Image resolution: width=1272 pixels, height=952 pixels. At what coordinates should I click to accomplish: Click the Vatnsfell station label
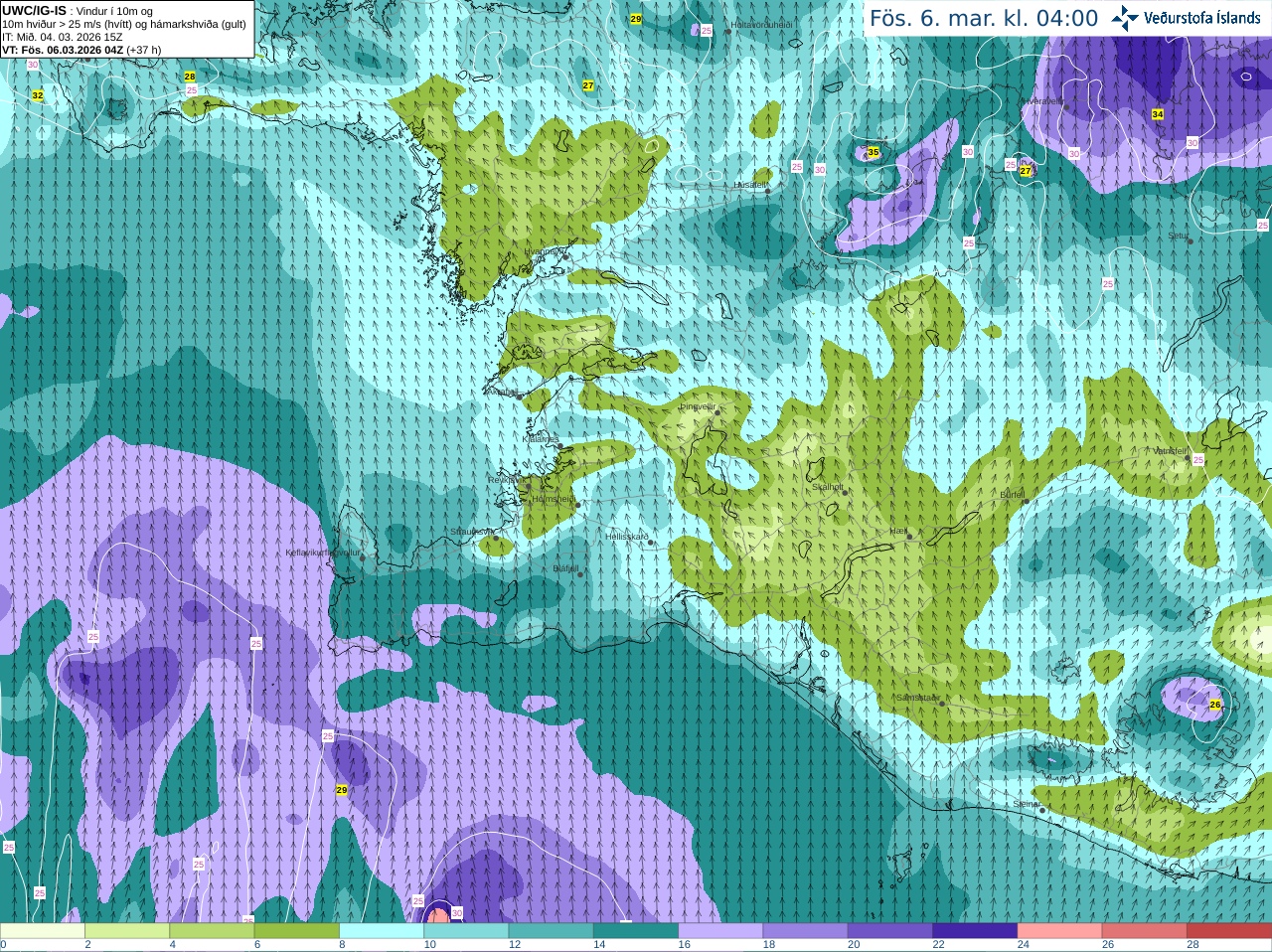1171,451
